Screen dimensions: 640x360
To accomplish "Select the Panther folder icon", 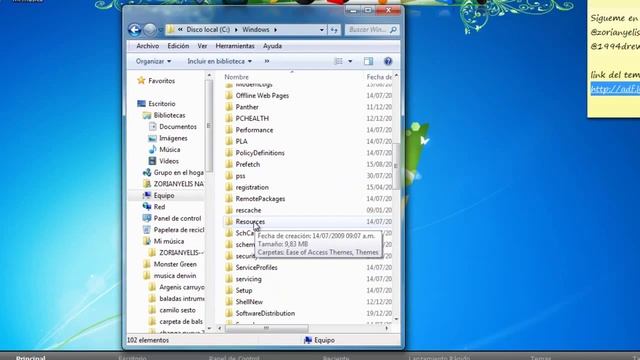I will pyautogui.click(x=229, y=107).
